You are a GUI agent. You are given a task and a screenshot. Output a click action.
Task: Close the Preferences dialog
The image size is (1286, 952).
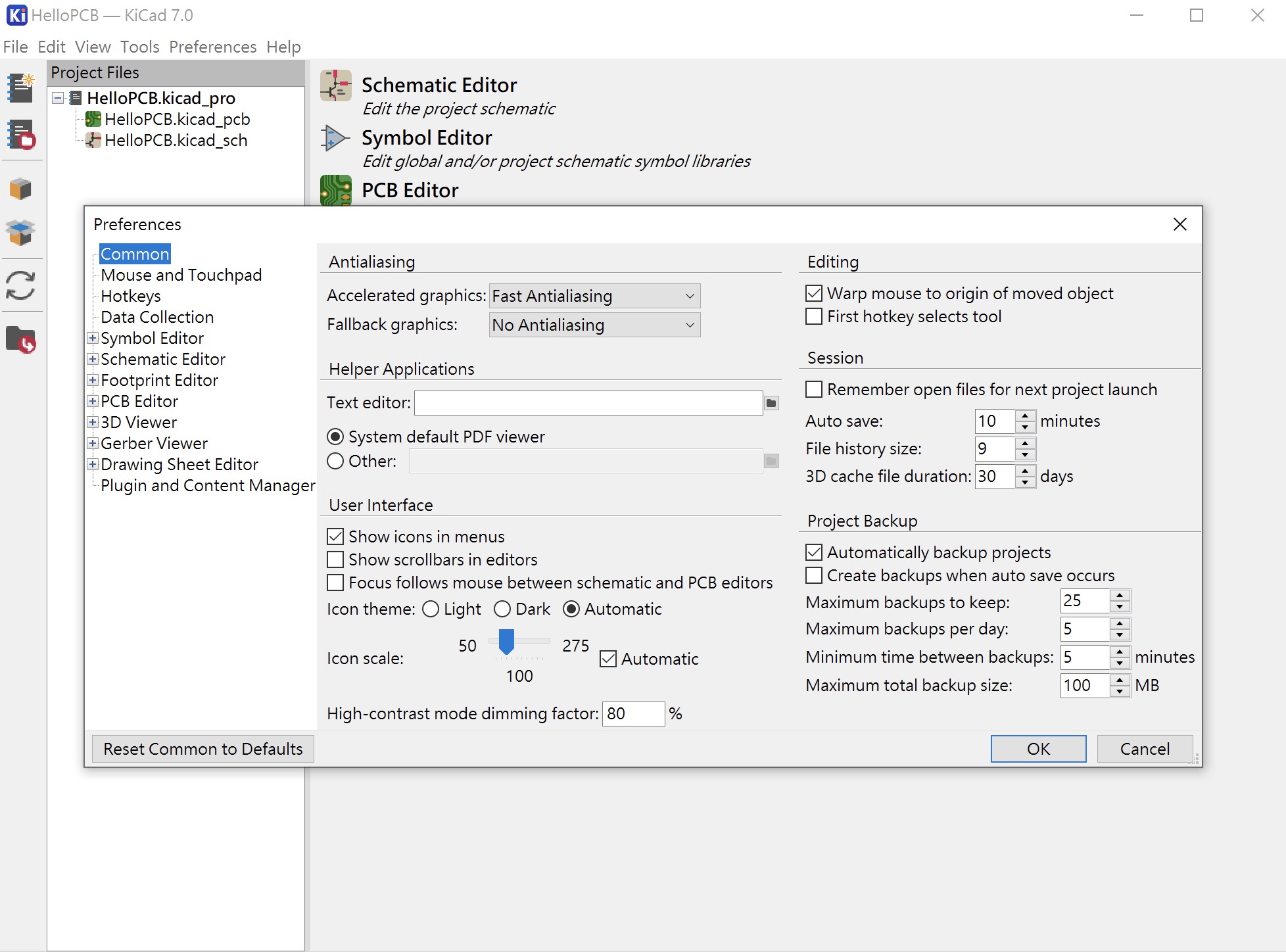[x=1180, y=224]
